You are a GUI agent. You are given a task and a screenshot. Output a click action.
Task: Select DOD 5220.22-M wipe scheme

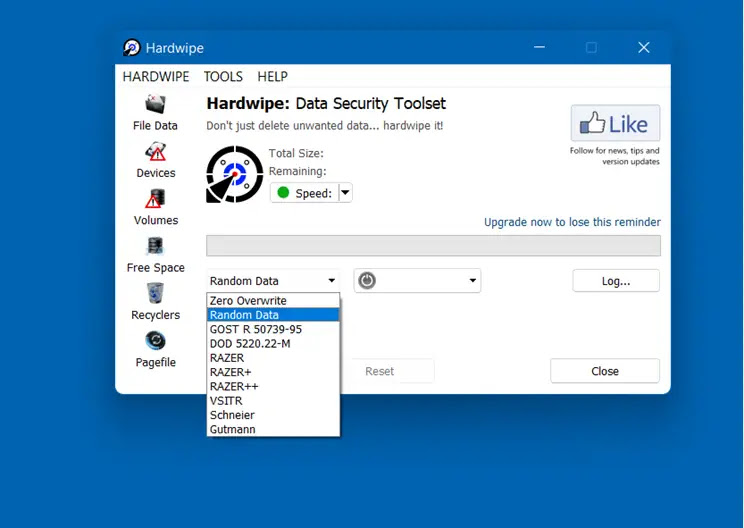tap(273, 343)
